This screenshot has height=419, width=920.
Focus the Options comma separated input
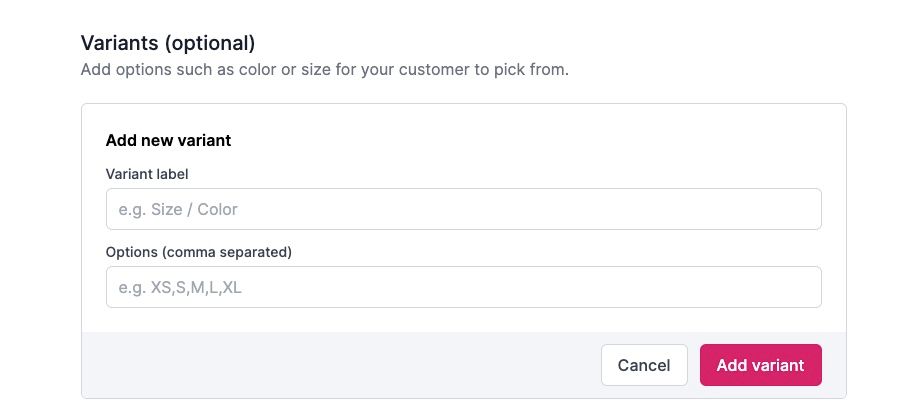(x=463, y=287)
